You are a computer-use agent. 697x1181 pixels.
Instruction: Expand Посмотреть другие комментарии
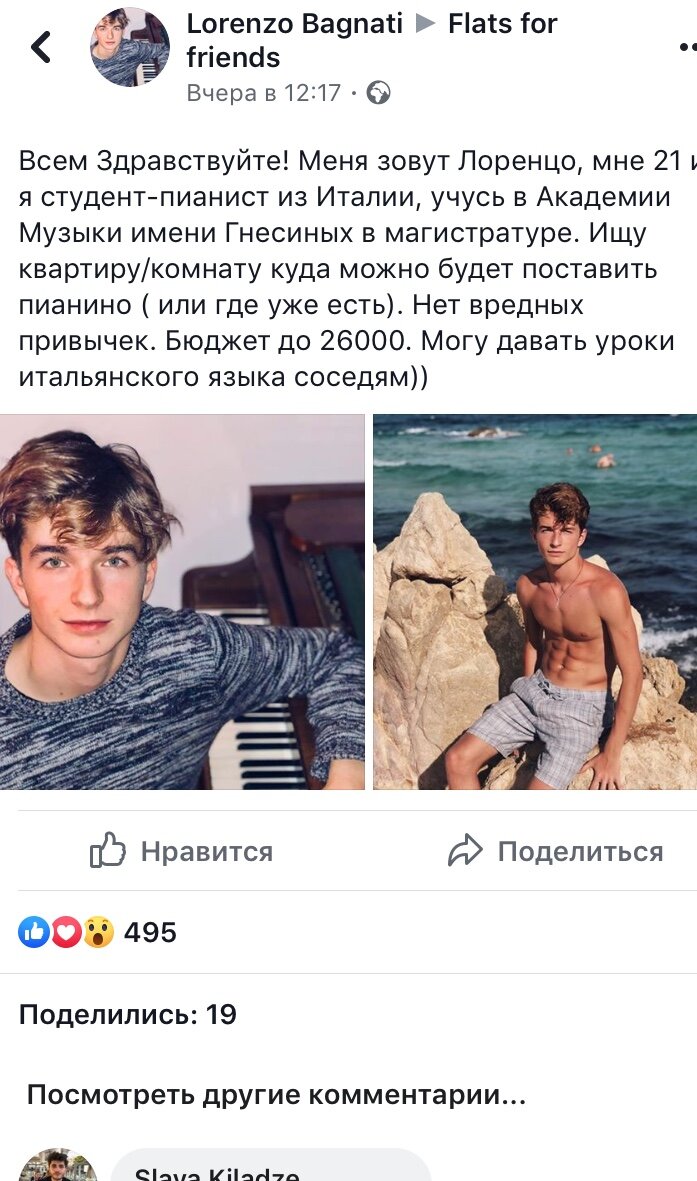(276, 1094)
